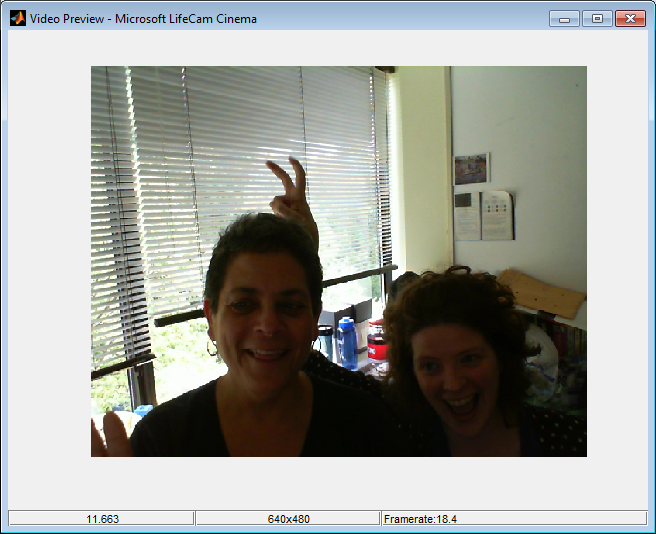Click the red cup in the video preview

[376, 343]
